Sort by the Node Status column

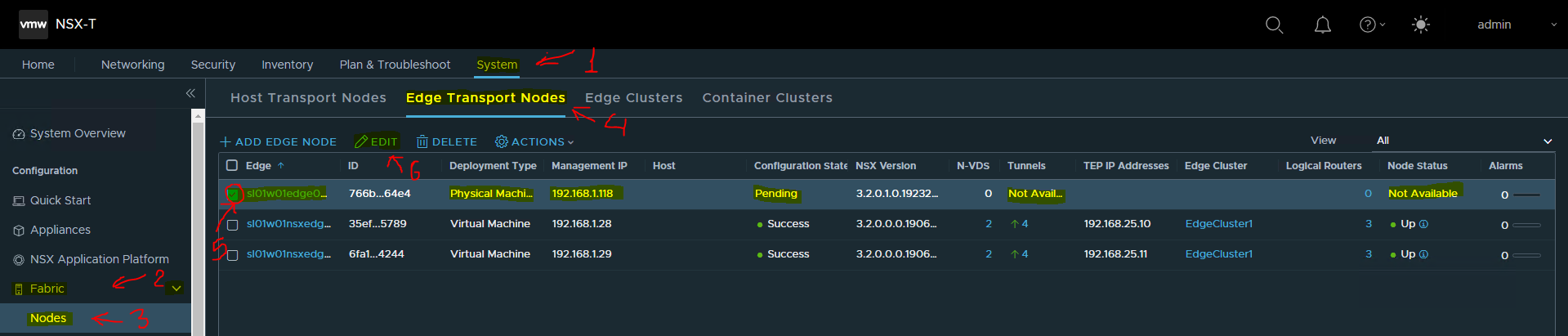point(1417,165)
